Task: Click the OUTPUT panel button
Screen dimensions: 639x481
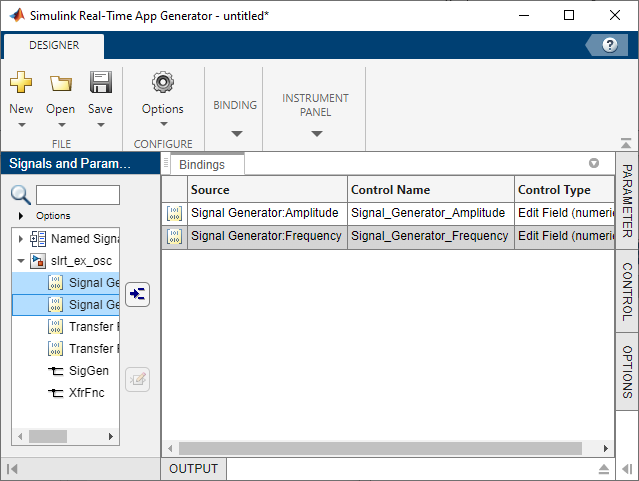Action: click(193, 469)
